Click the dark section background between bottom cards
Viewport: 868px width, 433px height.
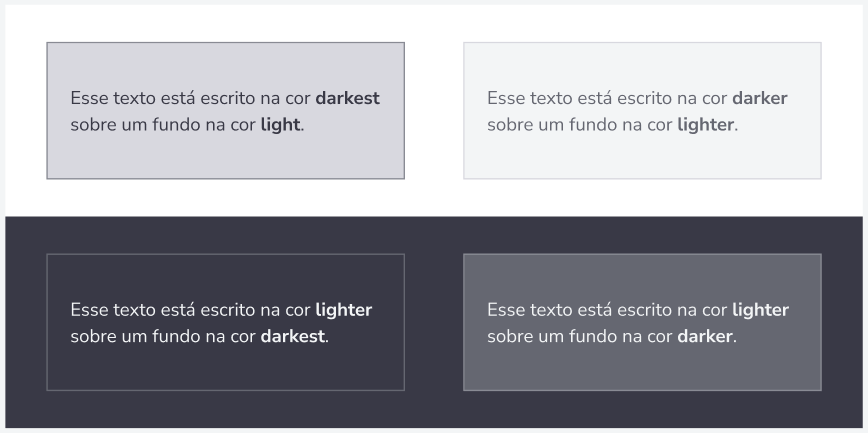434,322
